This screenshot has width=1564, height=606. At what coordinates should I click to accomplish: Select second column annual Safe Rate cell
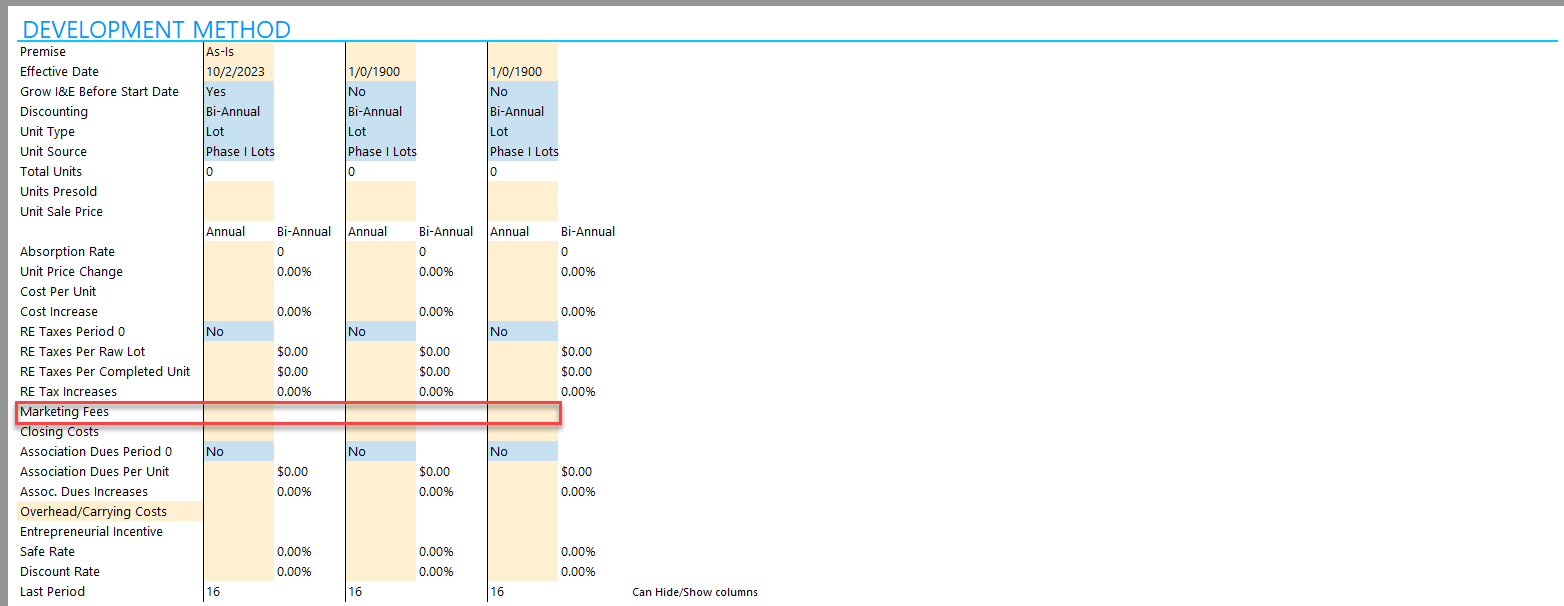pos(380,551)
